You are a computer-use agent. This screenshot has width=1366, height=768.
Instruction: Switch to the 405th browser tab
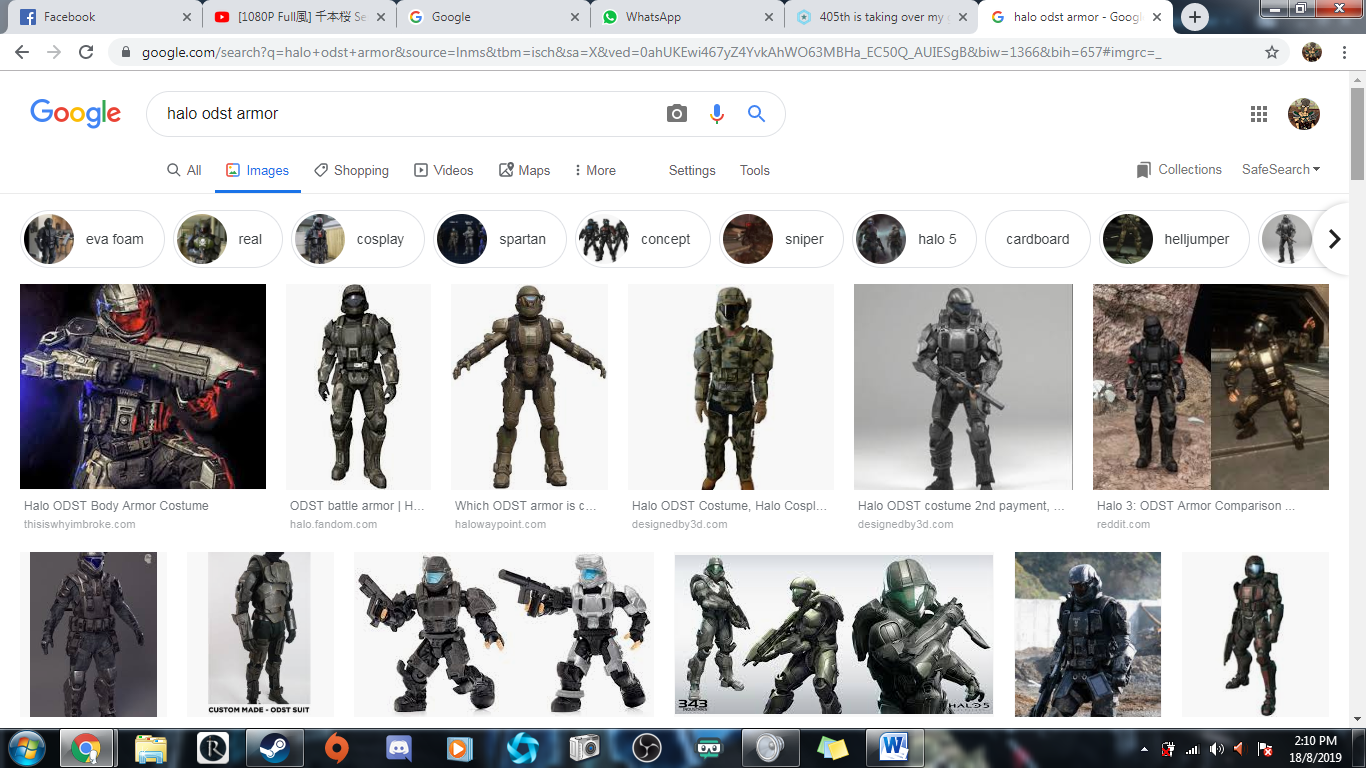coord(883,17)
